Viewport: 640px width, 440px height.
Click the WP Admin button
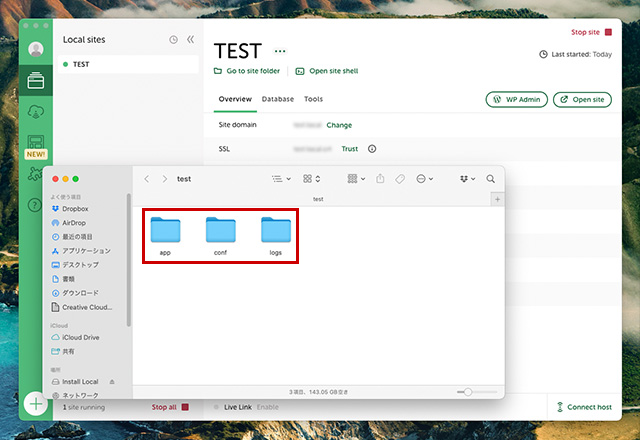(x=516, y=100)
